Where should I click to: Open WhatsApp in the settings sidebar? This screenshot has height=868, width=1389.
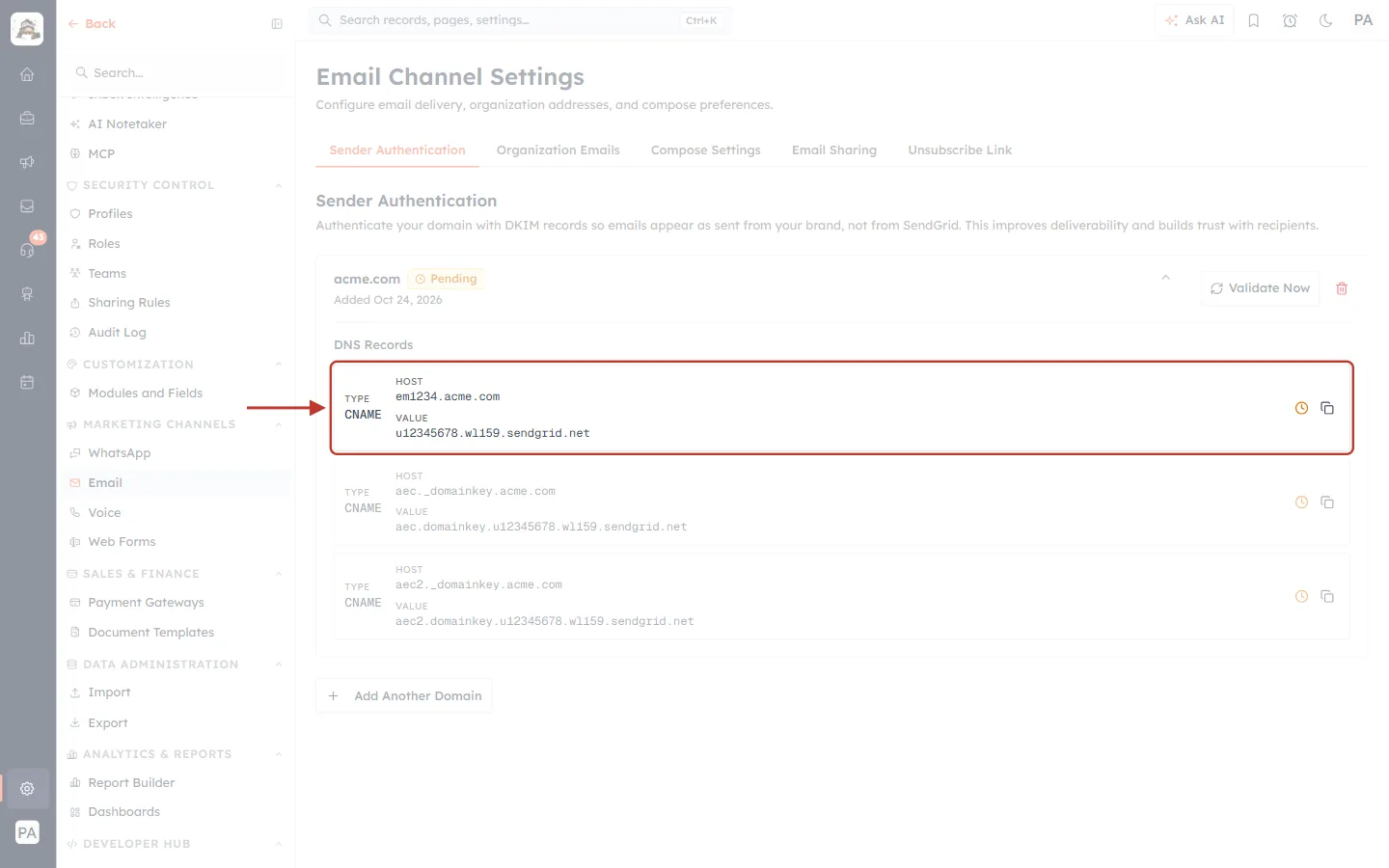click(x=120, y=453)
